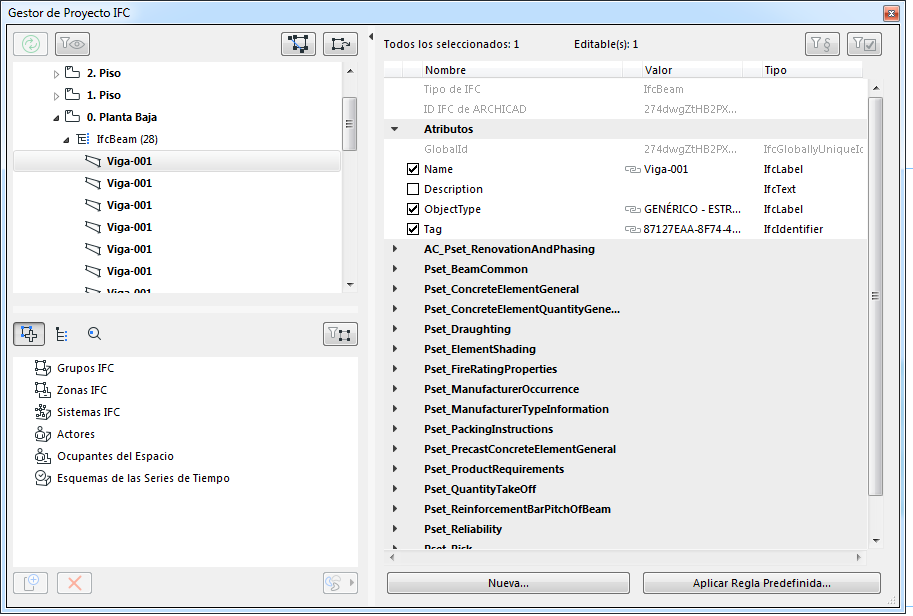Collapse the Atributos section
Screen dimensions: 913x616
[395, 129]
